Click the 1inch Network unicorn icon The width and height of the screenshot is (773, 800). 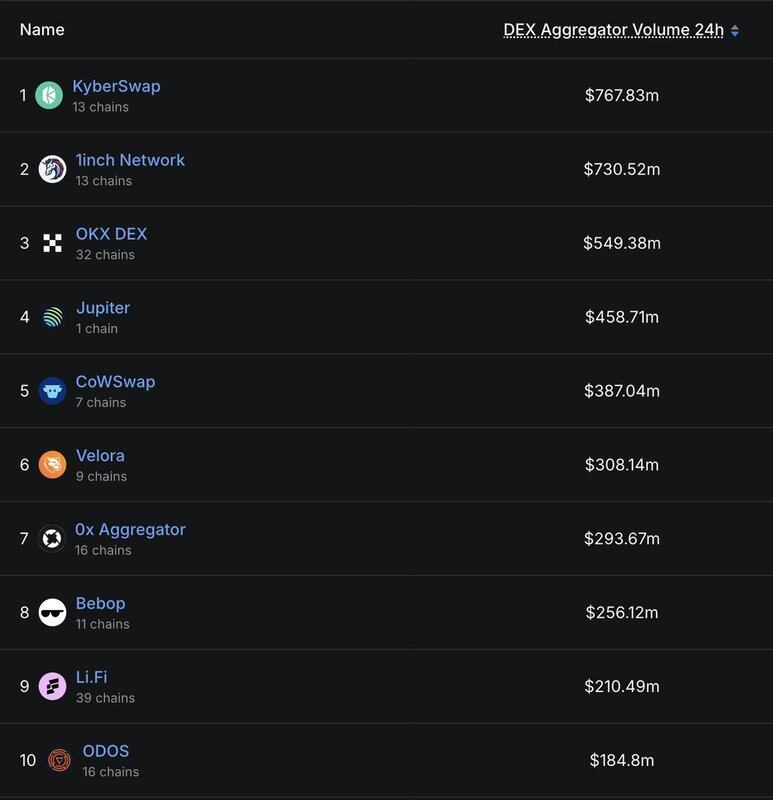click(52, 169)
